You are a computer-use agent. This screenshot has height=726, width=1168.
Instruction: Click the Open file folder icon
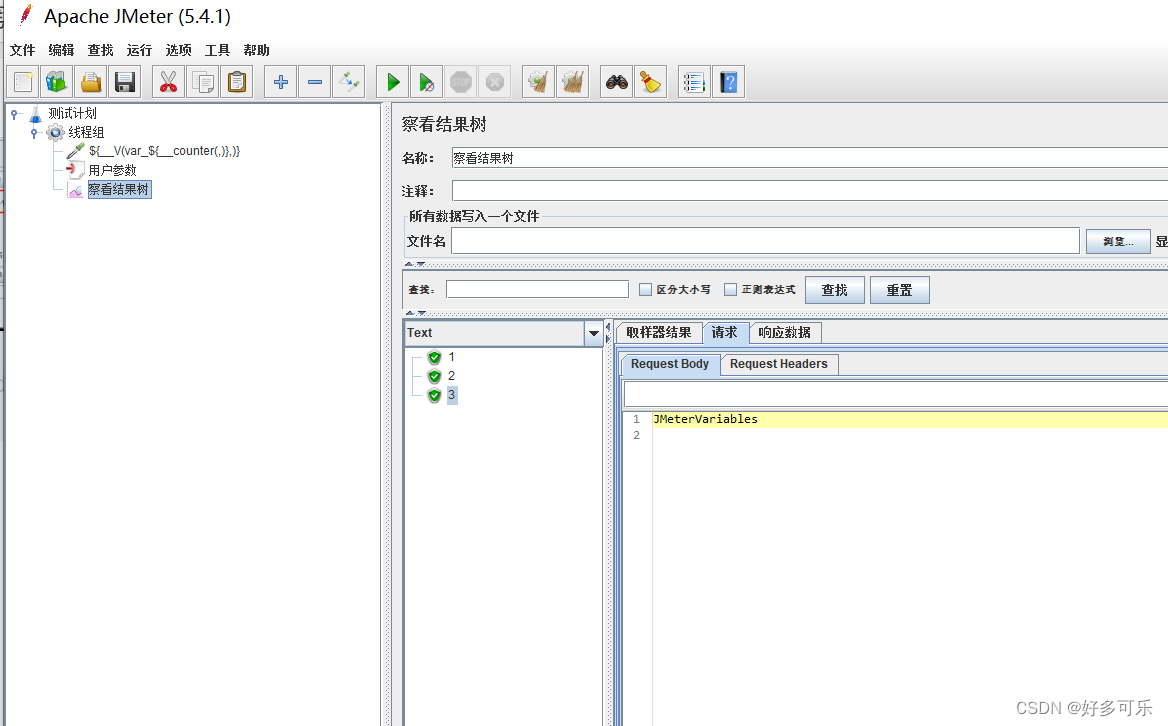(91, 82)
